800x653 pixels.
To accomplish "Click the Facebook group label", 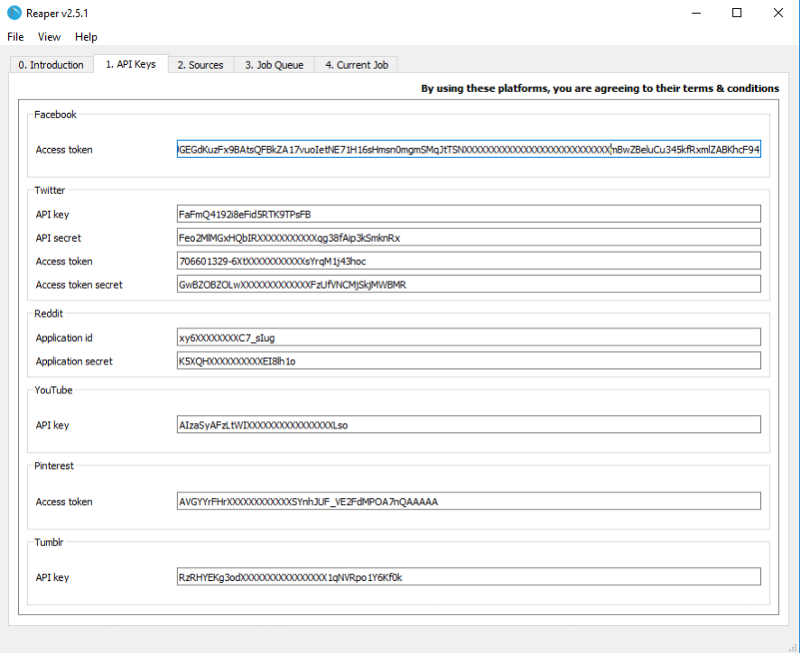I will click(x=55, y=114).
